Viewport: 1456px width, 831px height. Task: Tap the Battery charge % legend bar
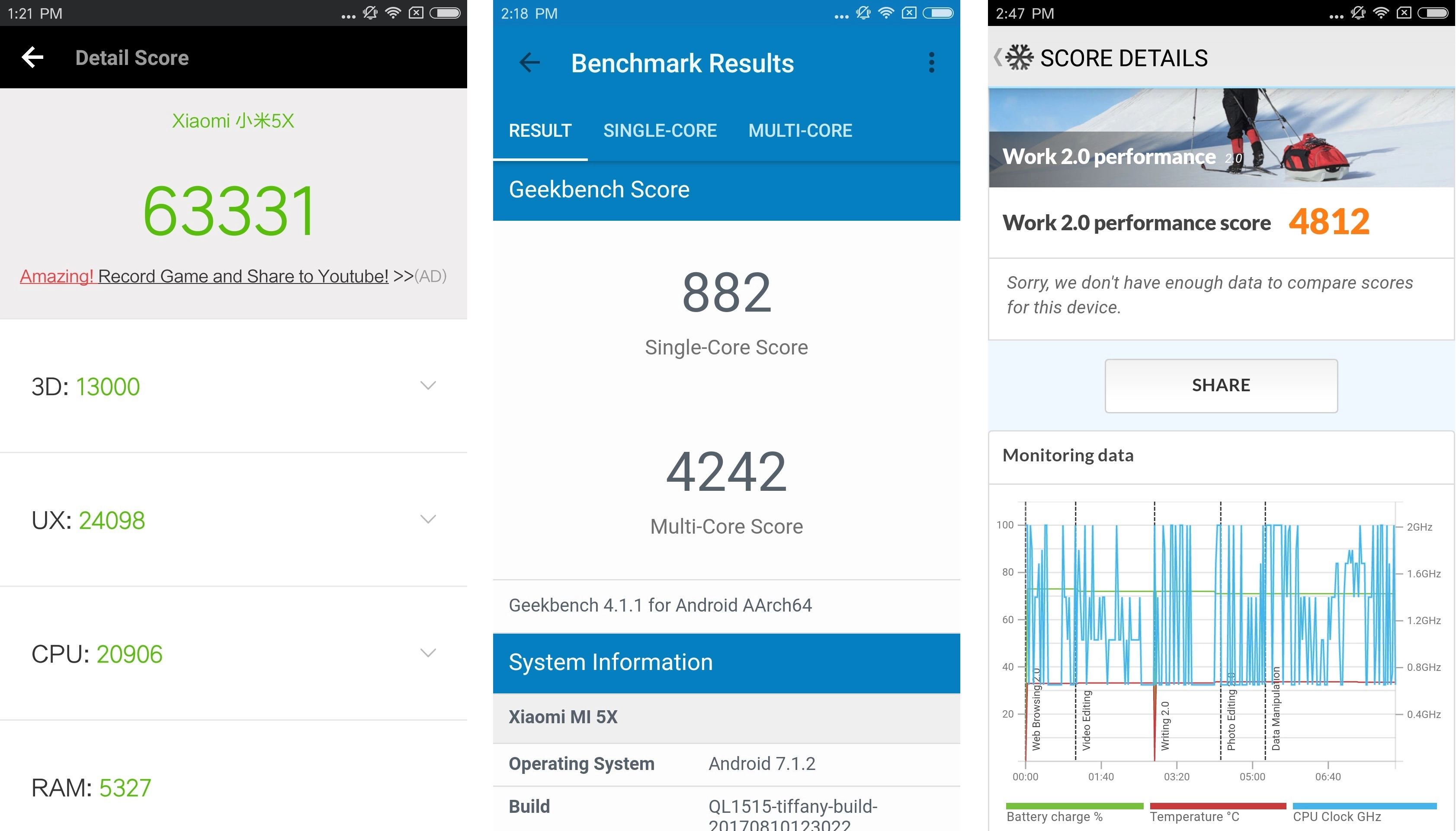pos(1074,806)
